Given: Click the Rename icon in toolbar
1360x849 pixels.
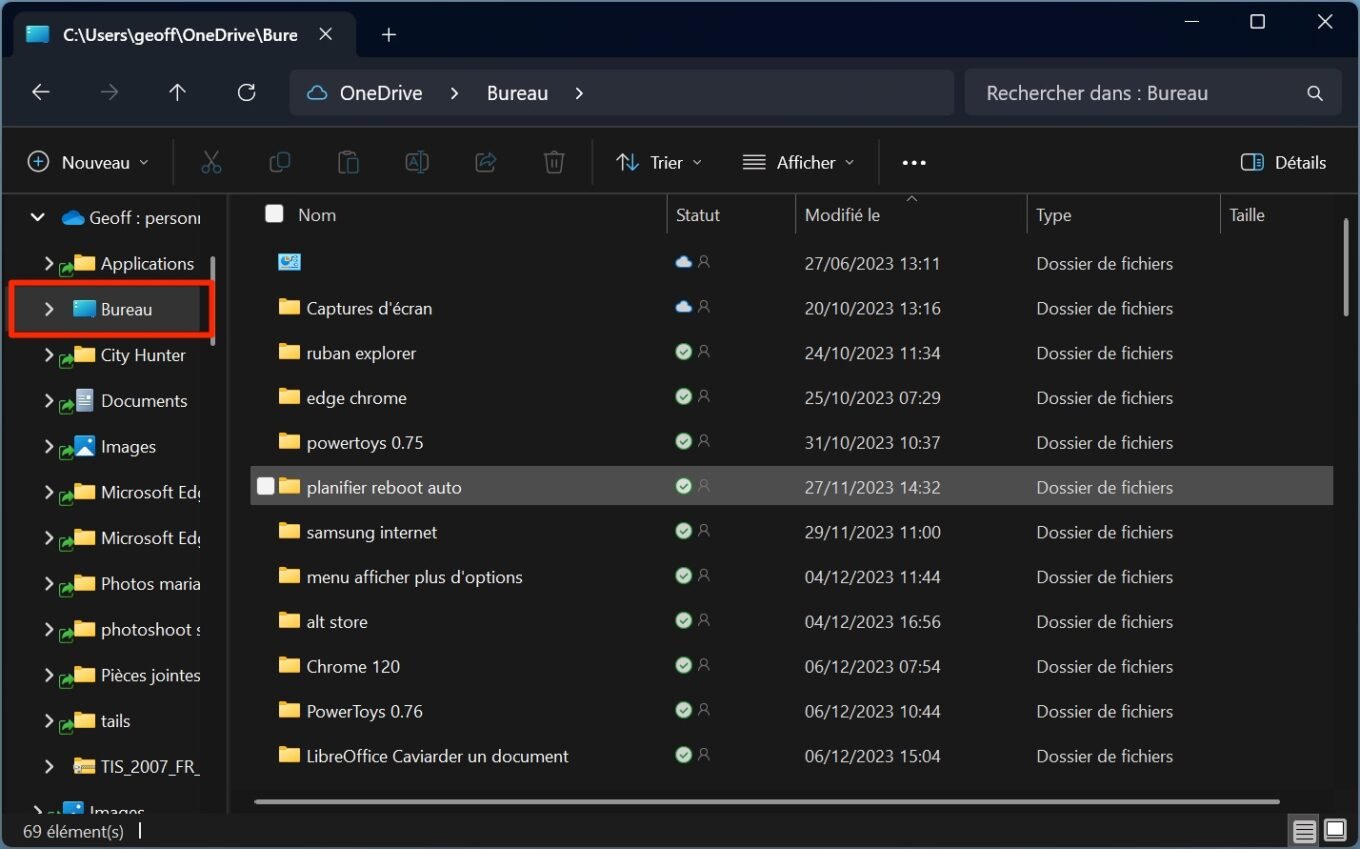Looking at the screenshot, I should (x=417, y=162).
